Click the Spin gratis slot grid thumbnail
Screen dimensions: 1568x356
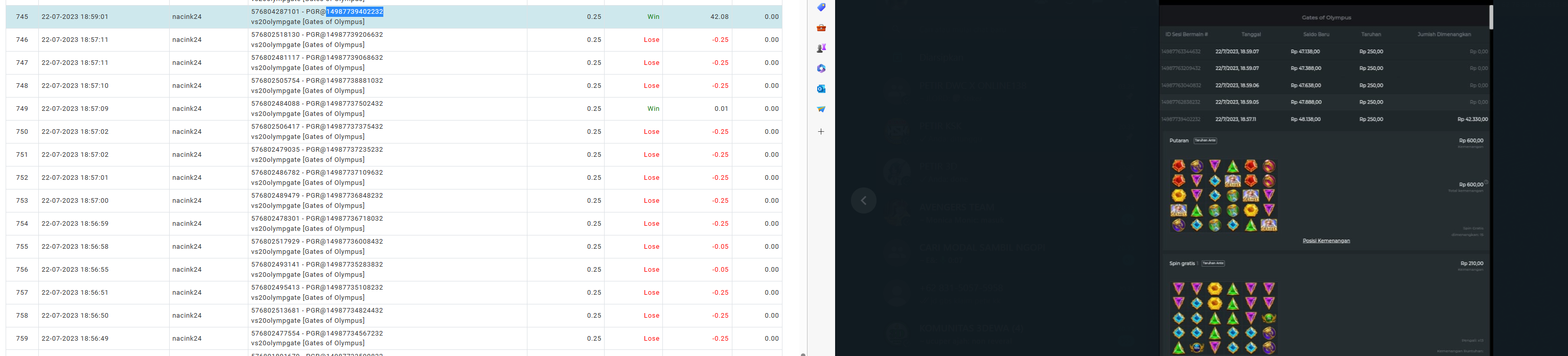tap(1224, 318)
